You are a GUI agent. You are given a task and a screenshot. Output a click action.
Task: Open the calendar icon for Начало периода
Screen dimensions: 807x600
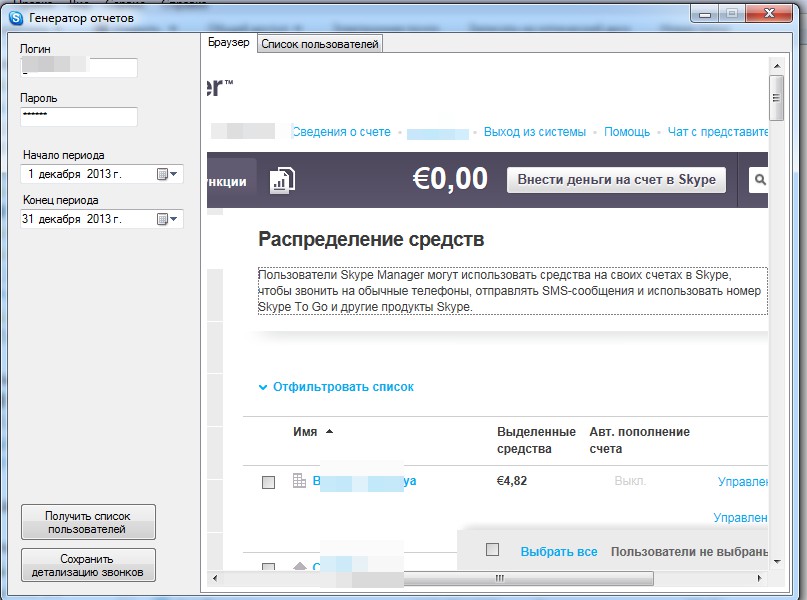point(162,174)
